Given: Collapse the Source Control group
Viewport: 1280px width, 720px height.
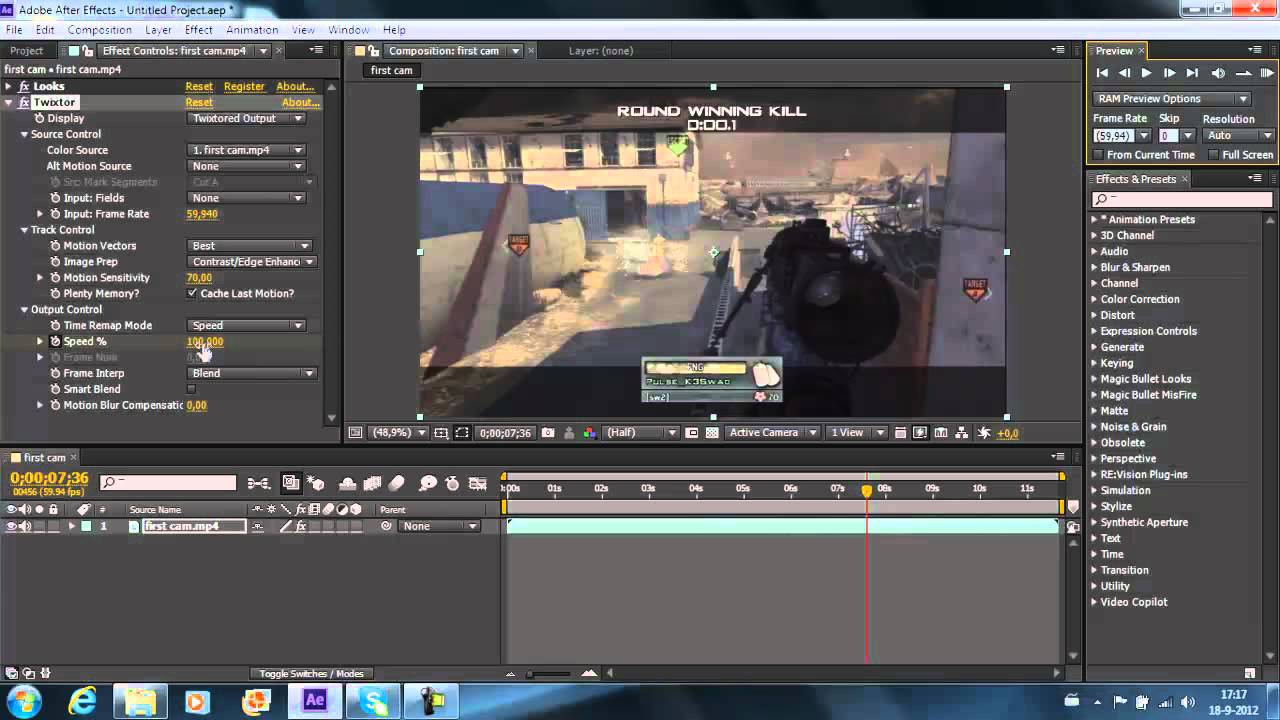Looking at the screenshot, I should click(x=24, y=134).
